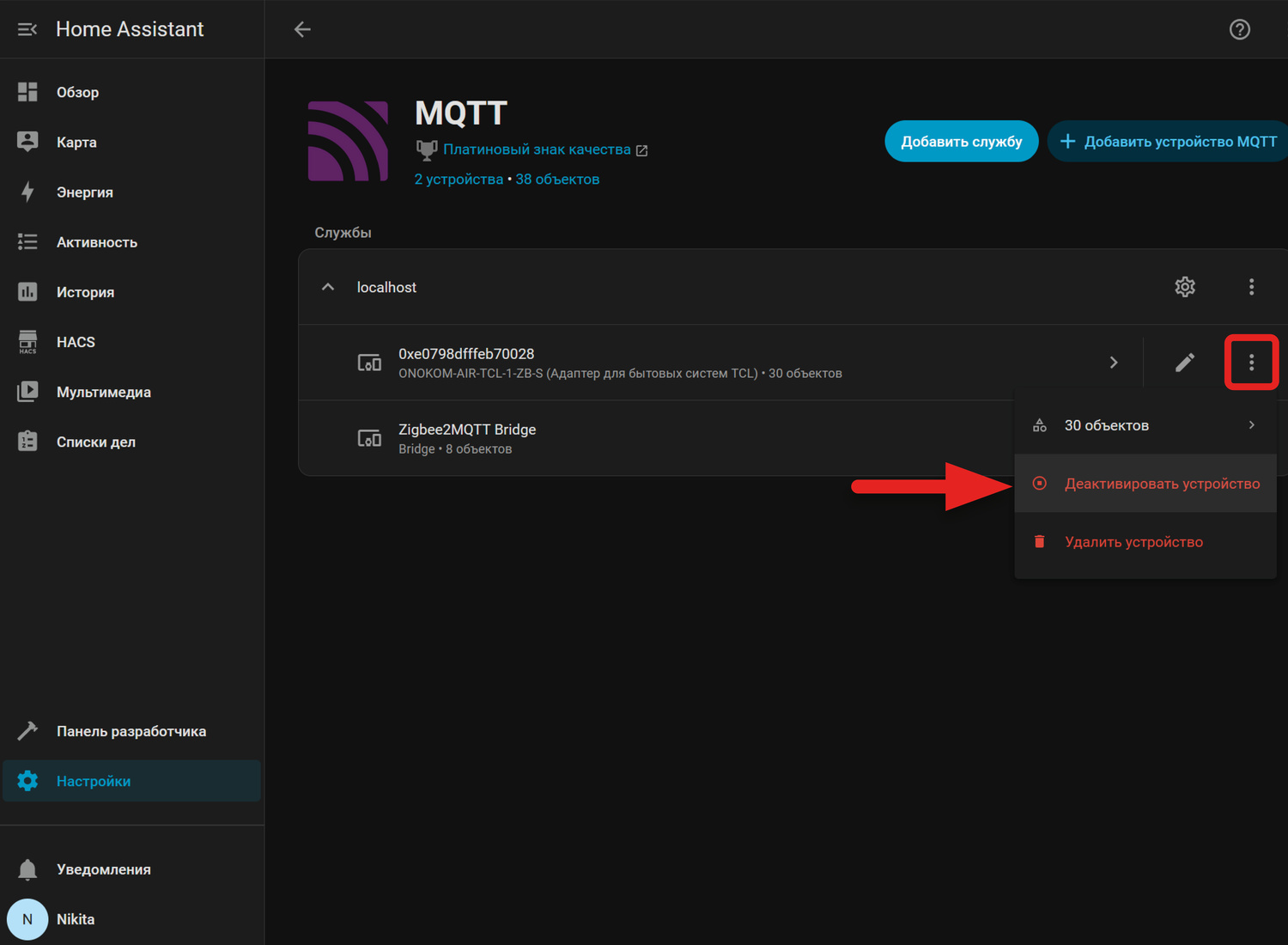This screenshot has height=945, width=1288.
Task: Collapse the Home Assistant sidebar menu icon
Action: pyautogui.click(x=27, y=29)
